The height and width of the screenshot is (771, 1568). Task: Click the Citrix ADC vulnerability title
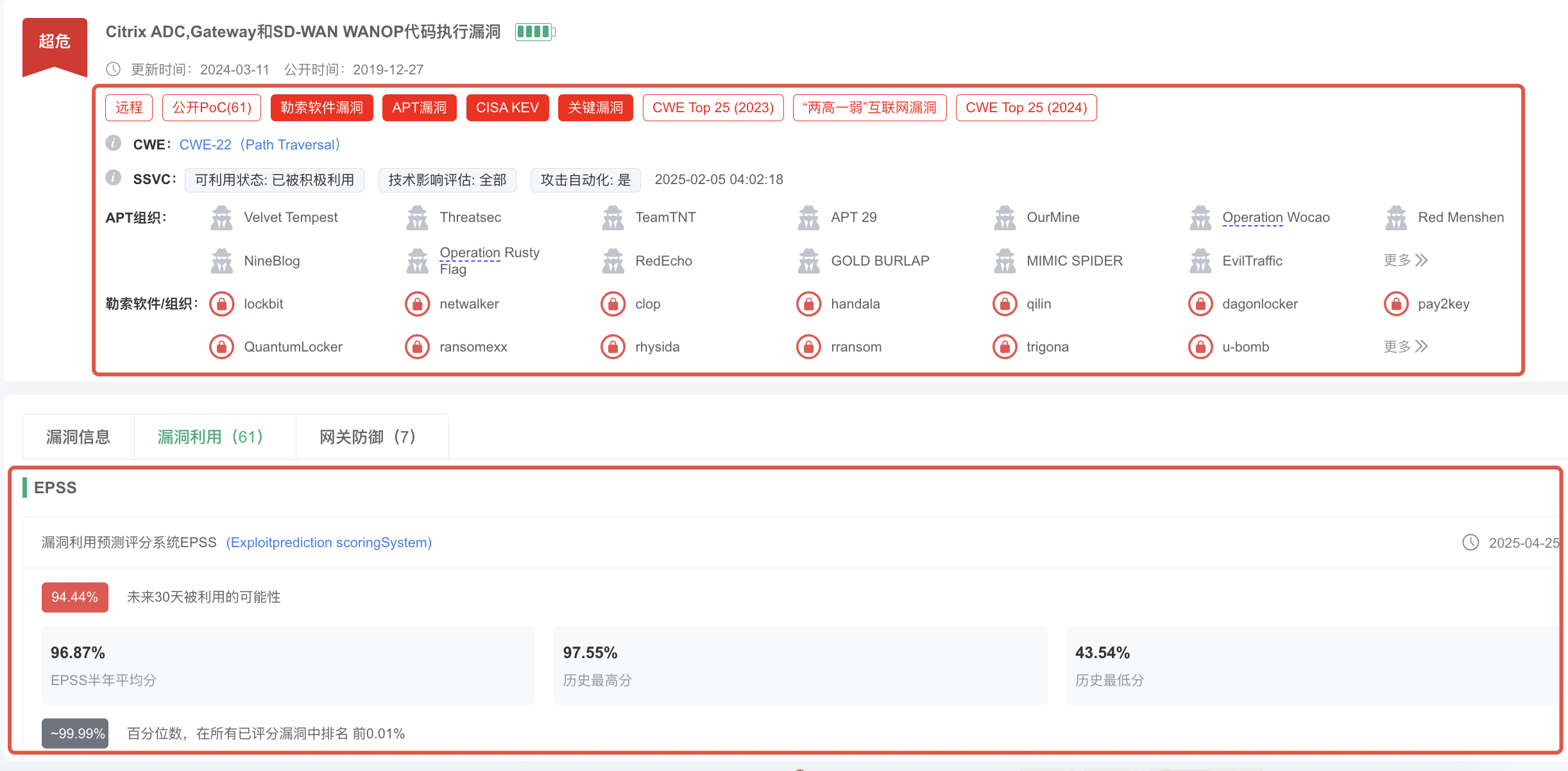pos(303,31)
